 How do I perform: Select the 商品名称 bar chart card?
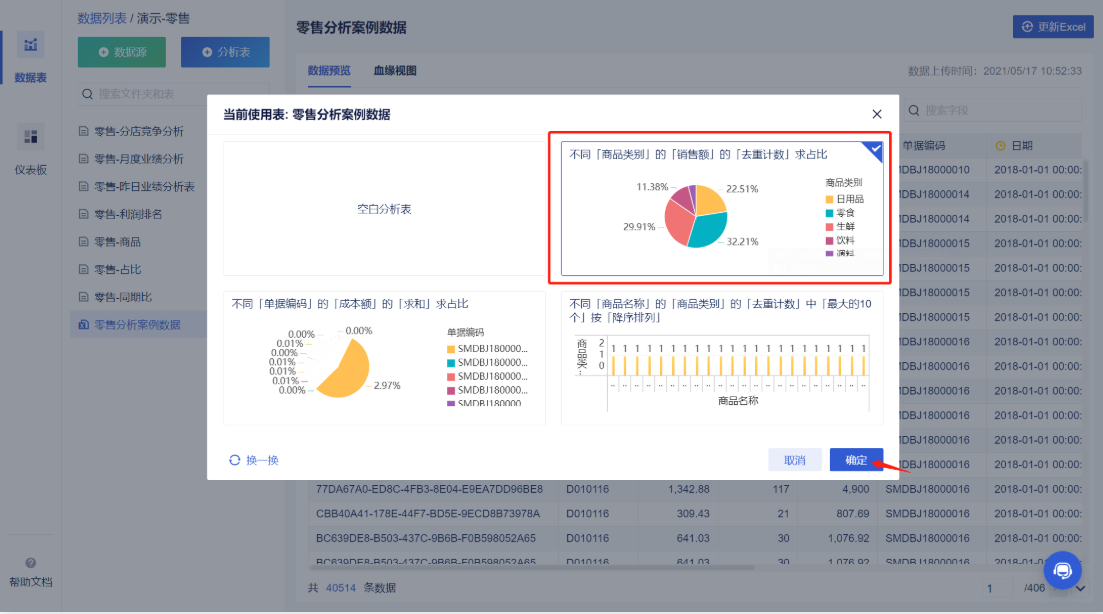[x=722, y=358]
